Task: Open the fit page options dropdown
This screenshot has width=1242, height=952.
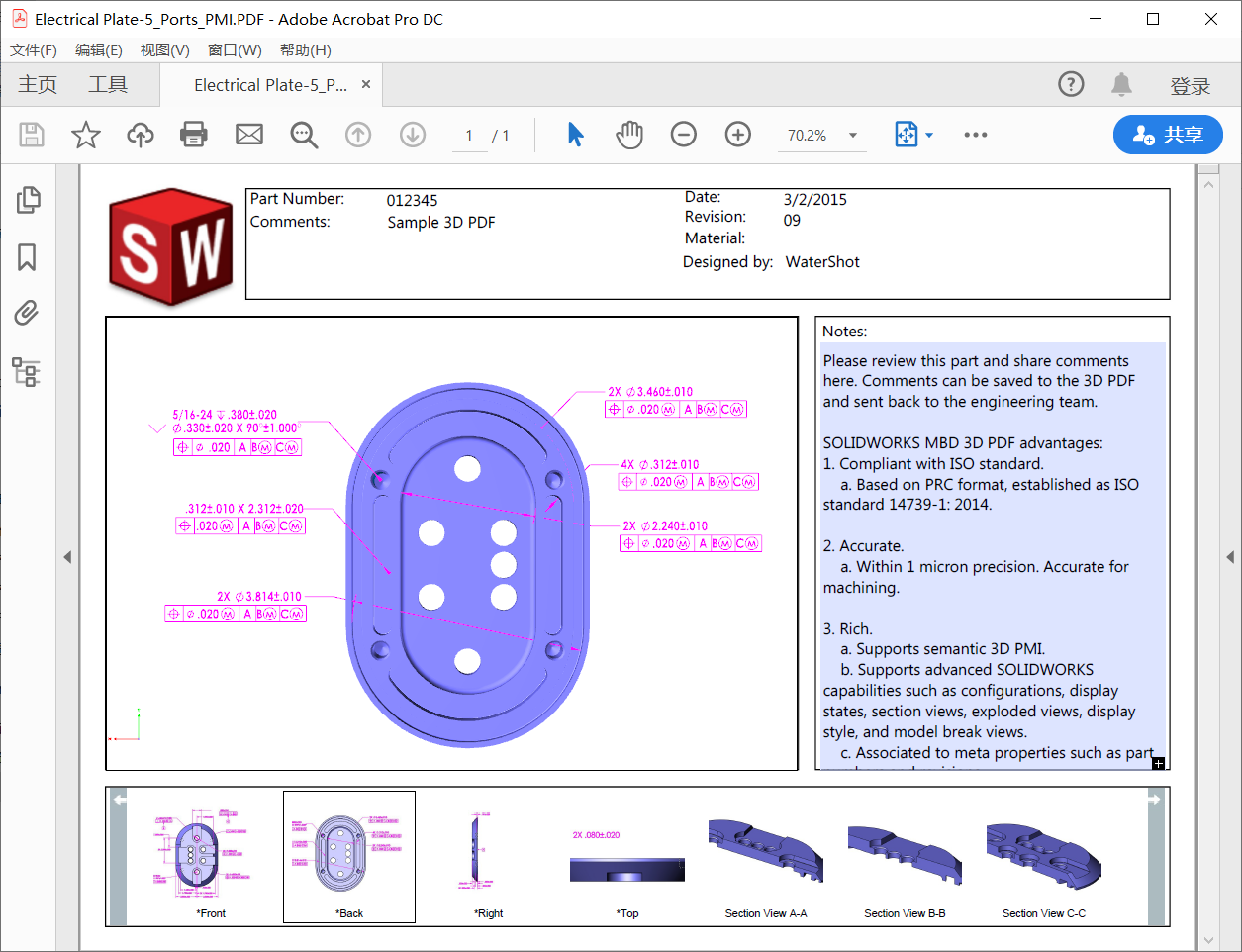Action: [928, 136]
